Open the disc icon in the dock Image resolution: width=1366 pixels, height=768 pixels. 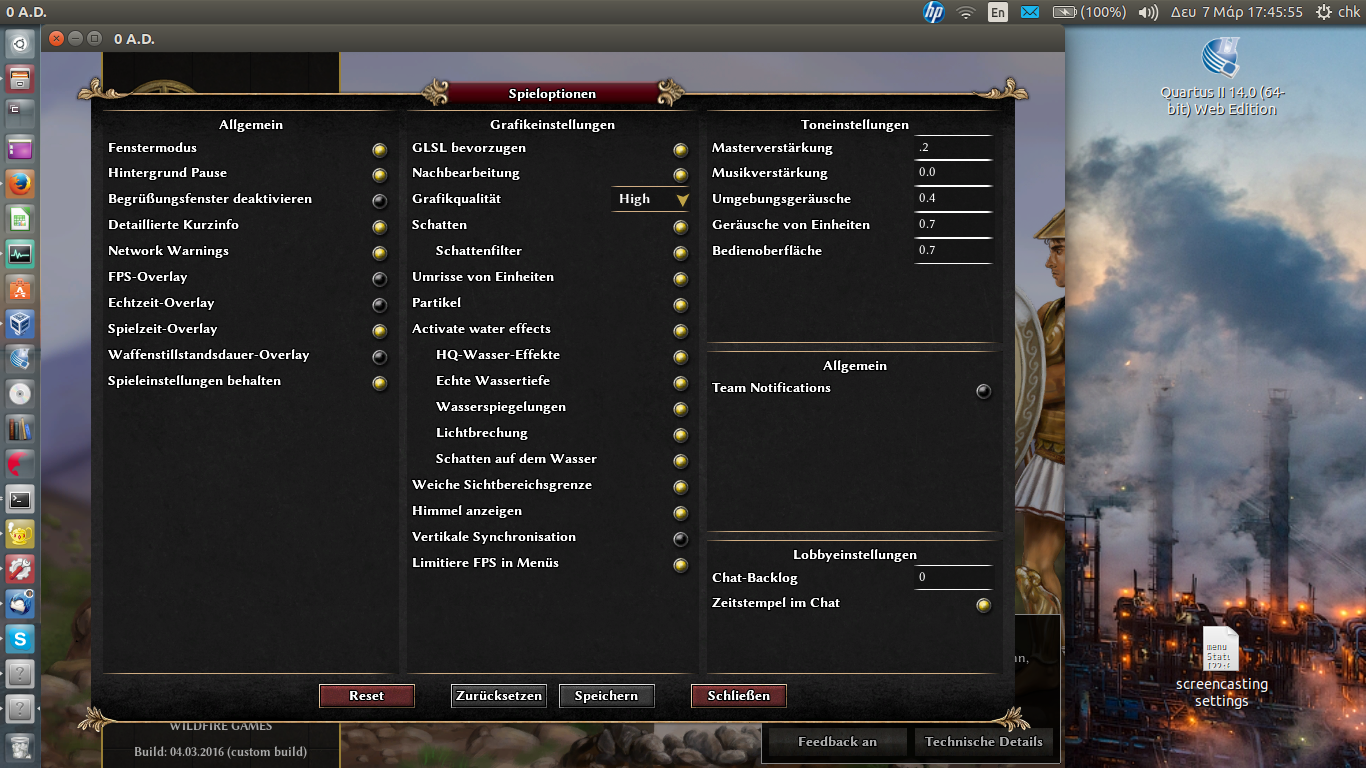pos(20,394)
